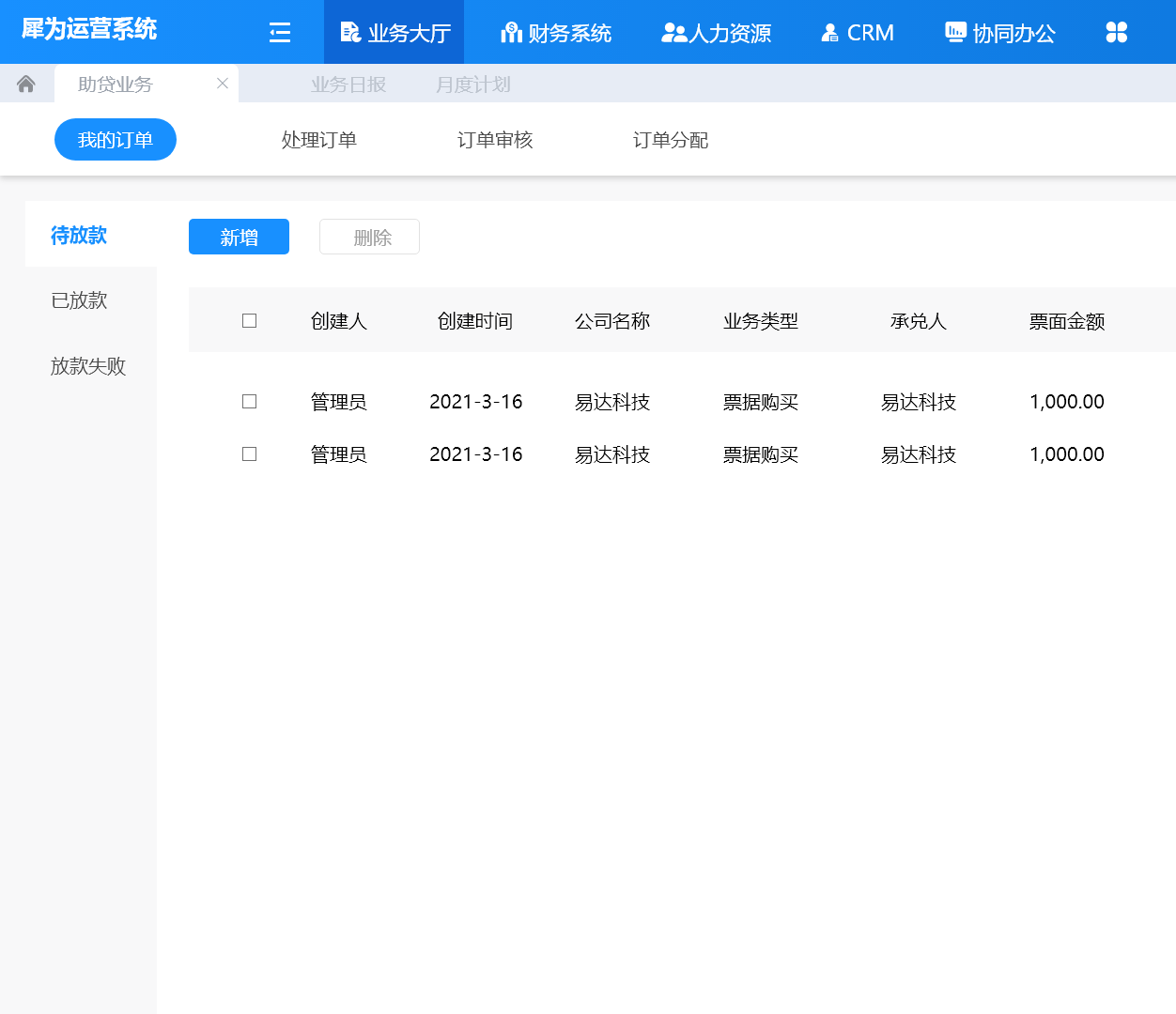Open the 协同办公 collaboration module icon
Image resolution: width=1176 pixels, height=1014 pixels.
coord(955,31)
